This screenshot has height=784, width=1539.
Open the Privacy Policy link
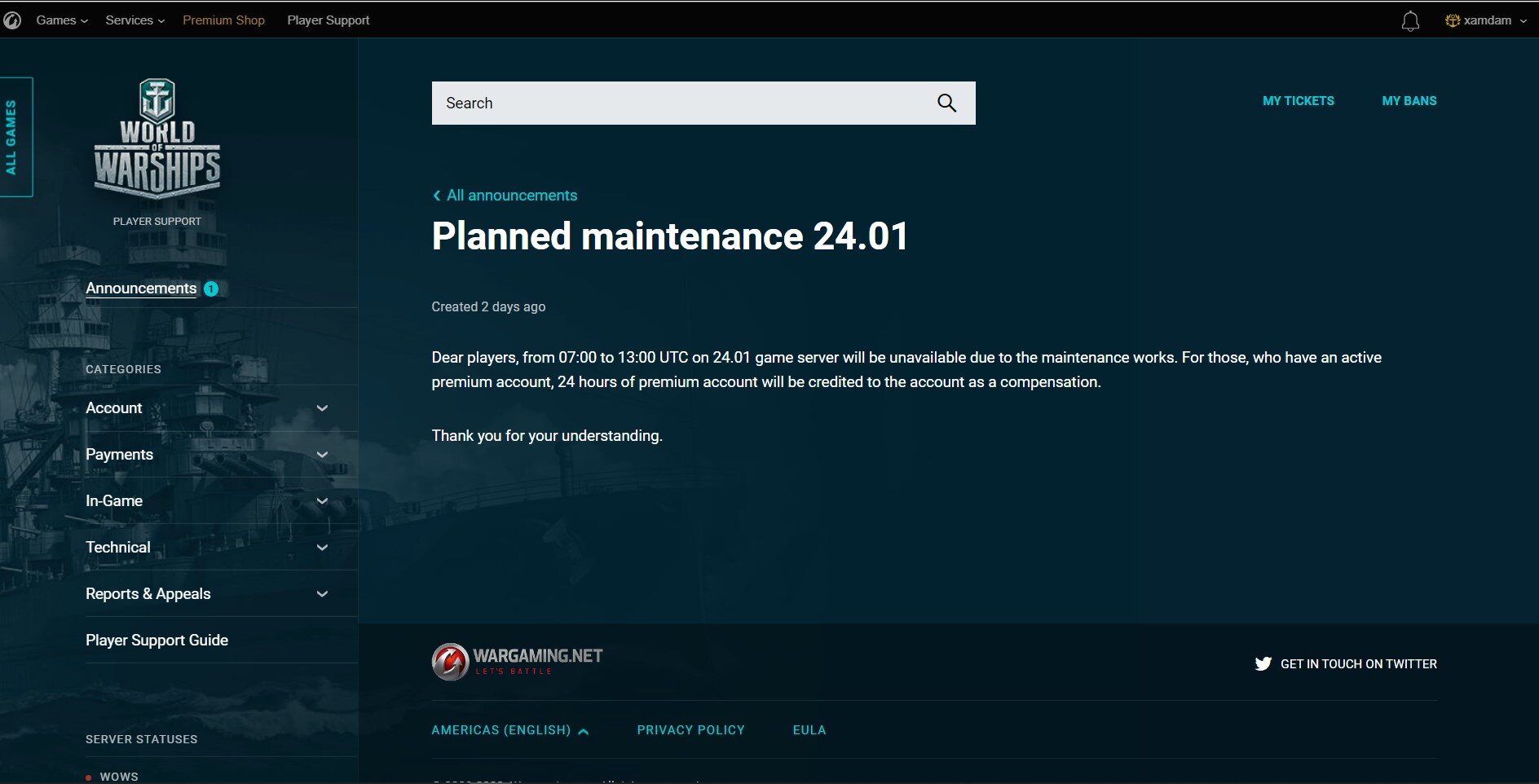[690, 730]
